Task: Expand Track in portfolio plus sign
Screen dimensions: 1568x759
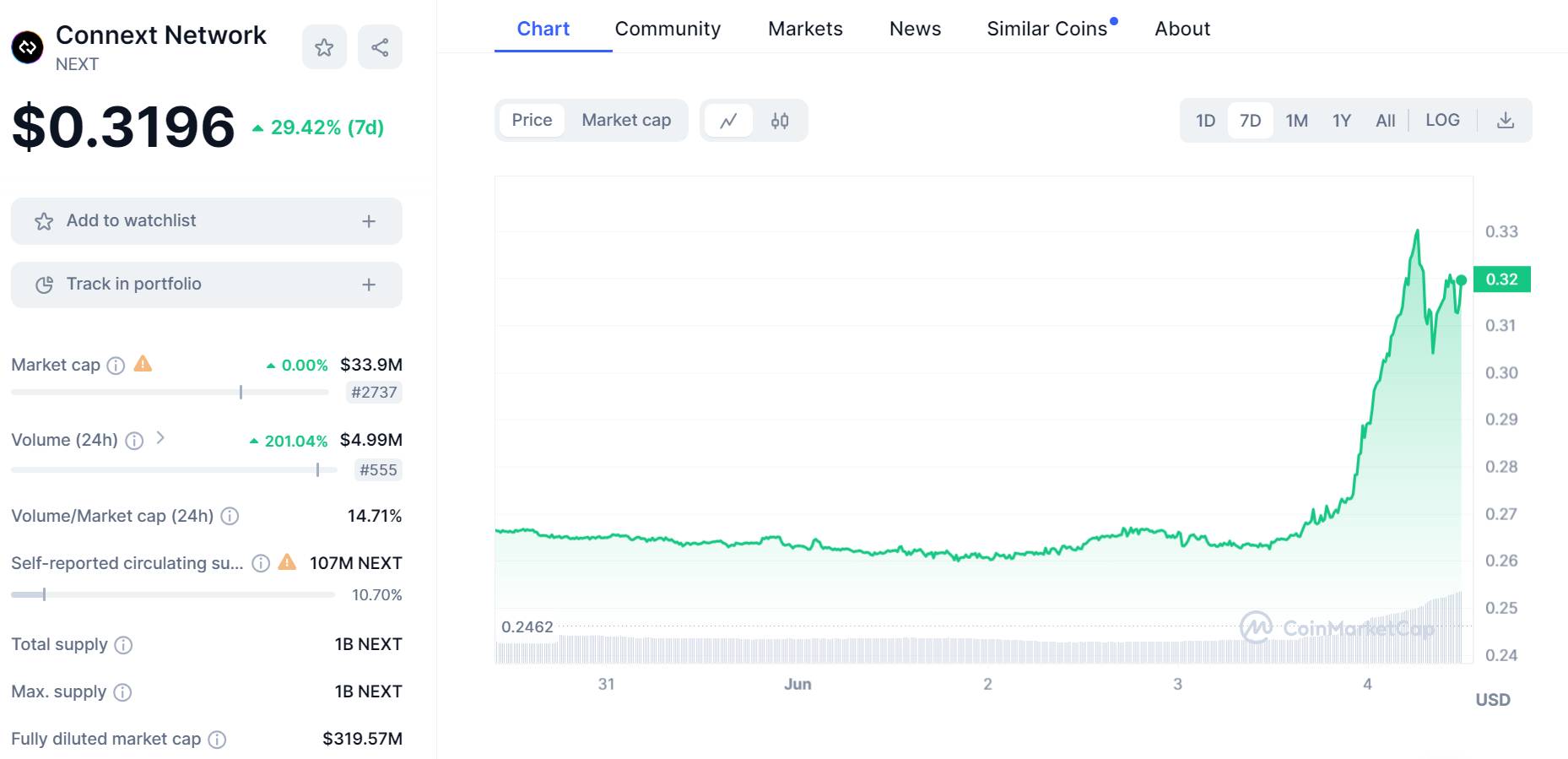Action: coord(369,285)
